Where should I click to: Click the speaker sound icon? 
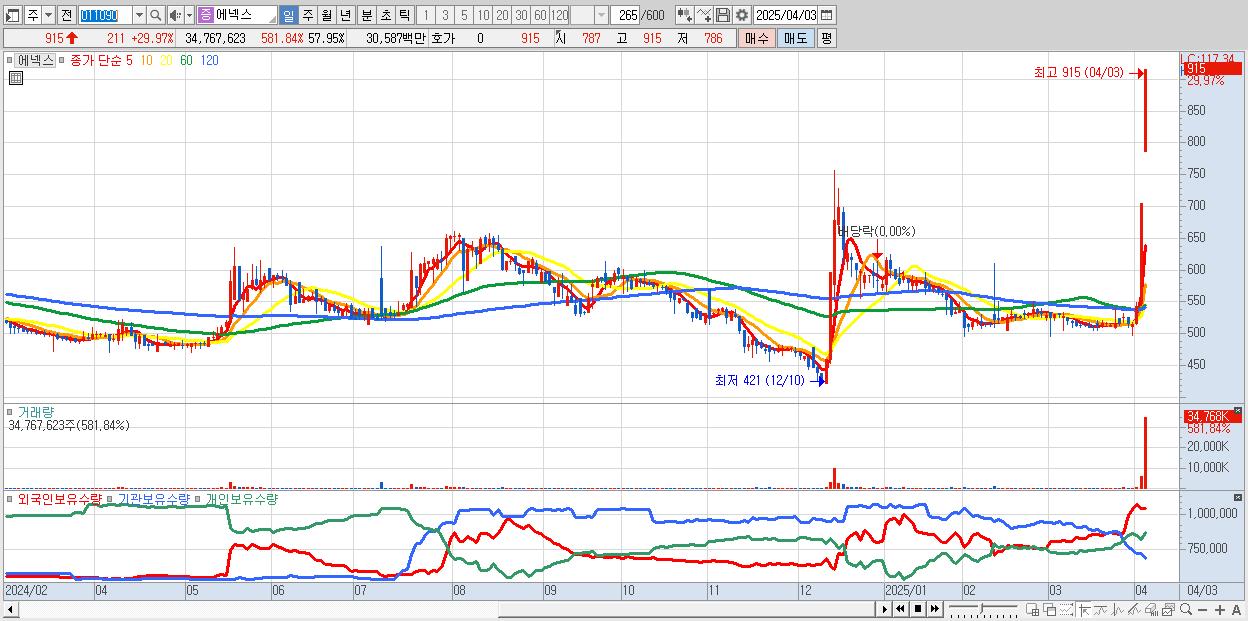(x=175, y=15)
